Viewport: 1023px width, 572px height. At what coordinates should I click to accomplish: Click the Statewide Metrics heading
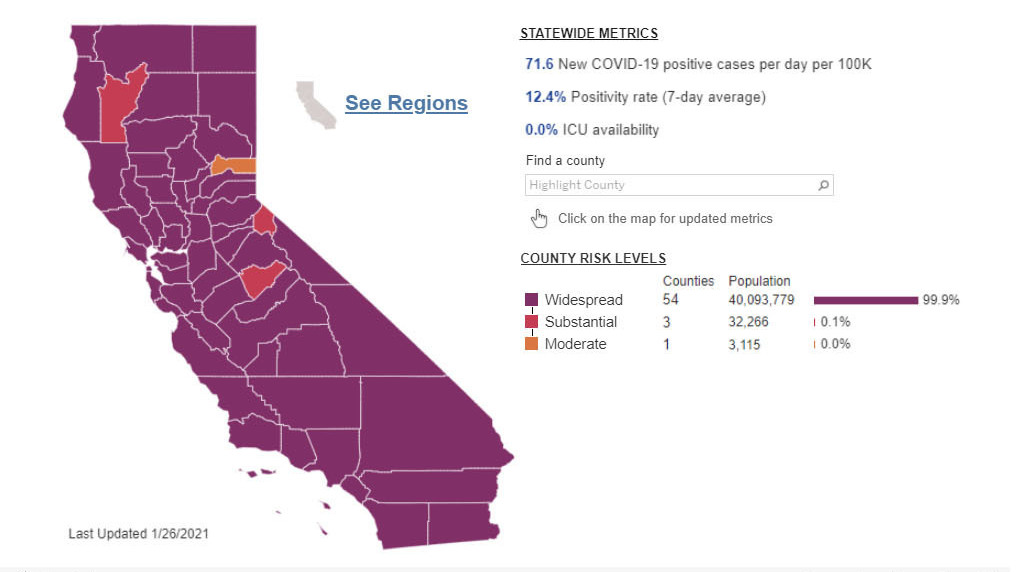click(x=589, y=34)
